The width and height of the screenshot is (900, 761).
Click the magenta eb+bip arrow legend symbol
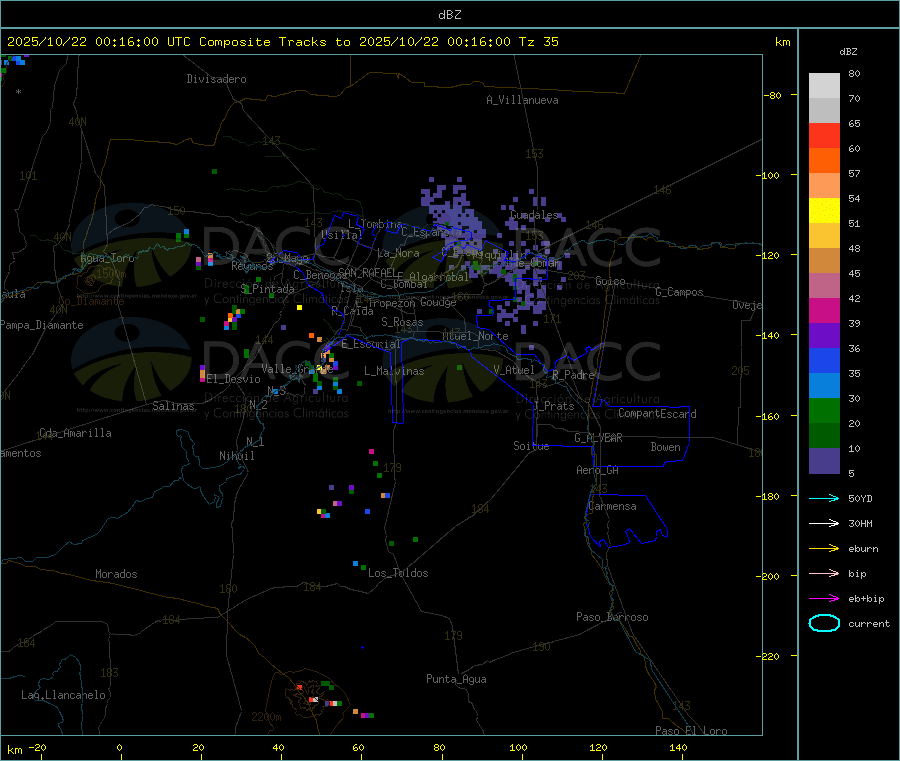point(824,599)
